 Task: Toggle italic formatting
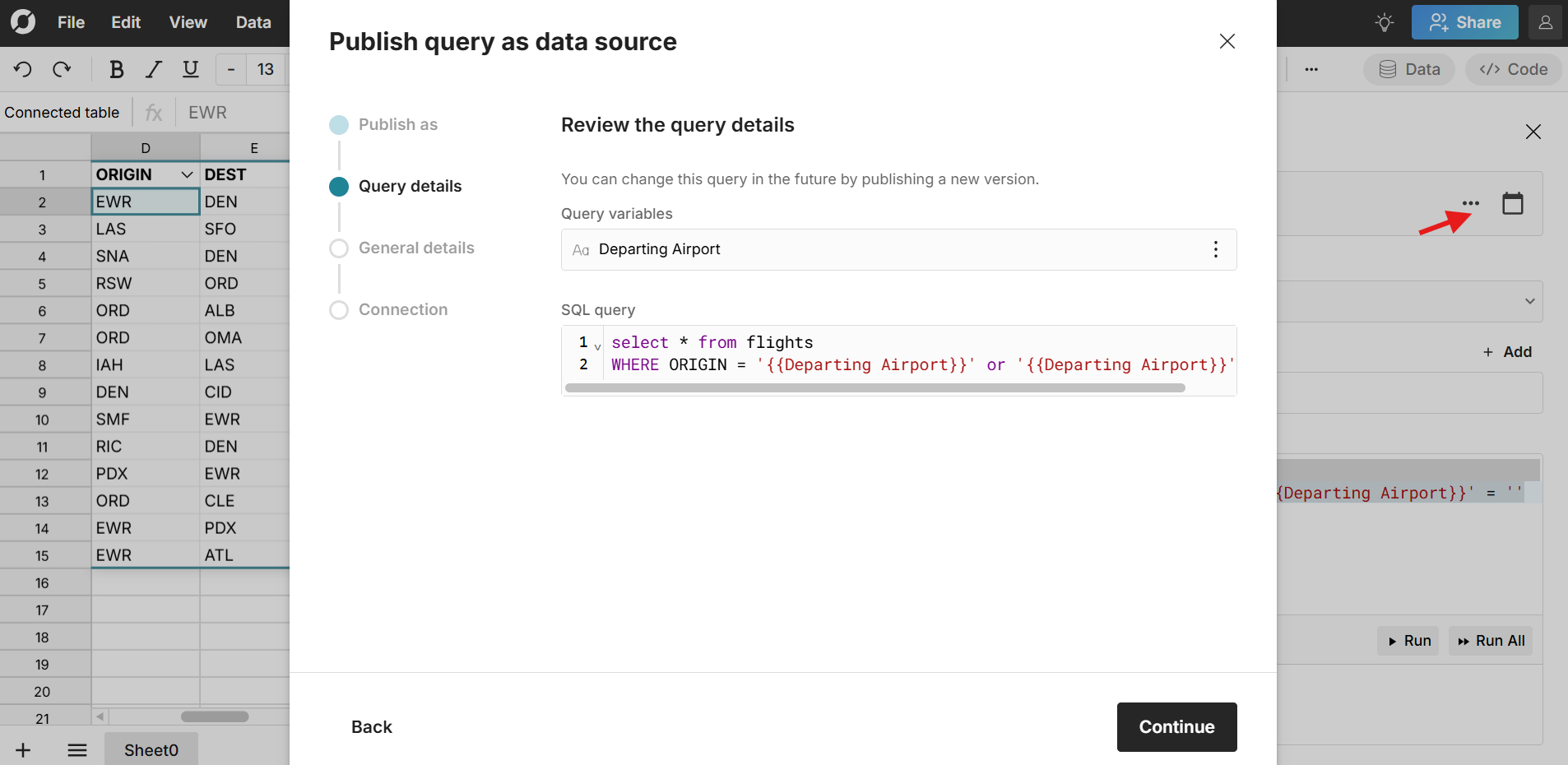point(153,69)
